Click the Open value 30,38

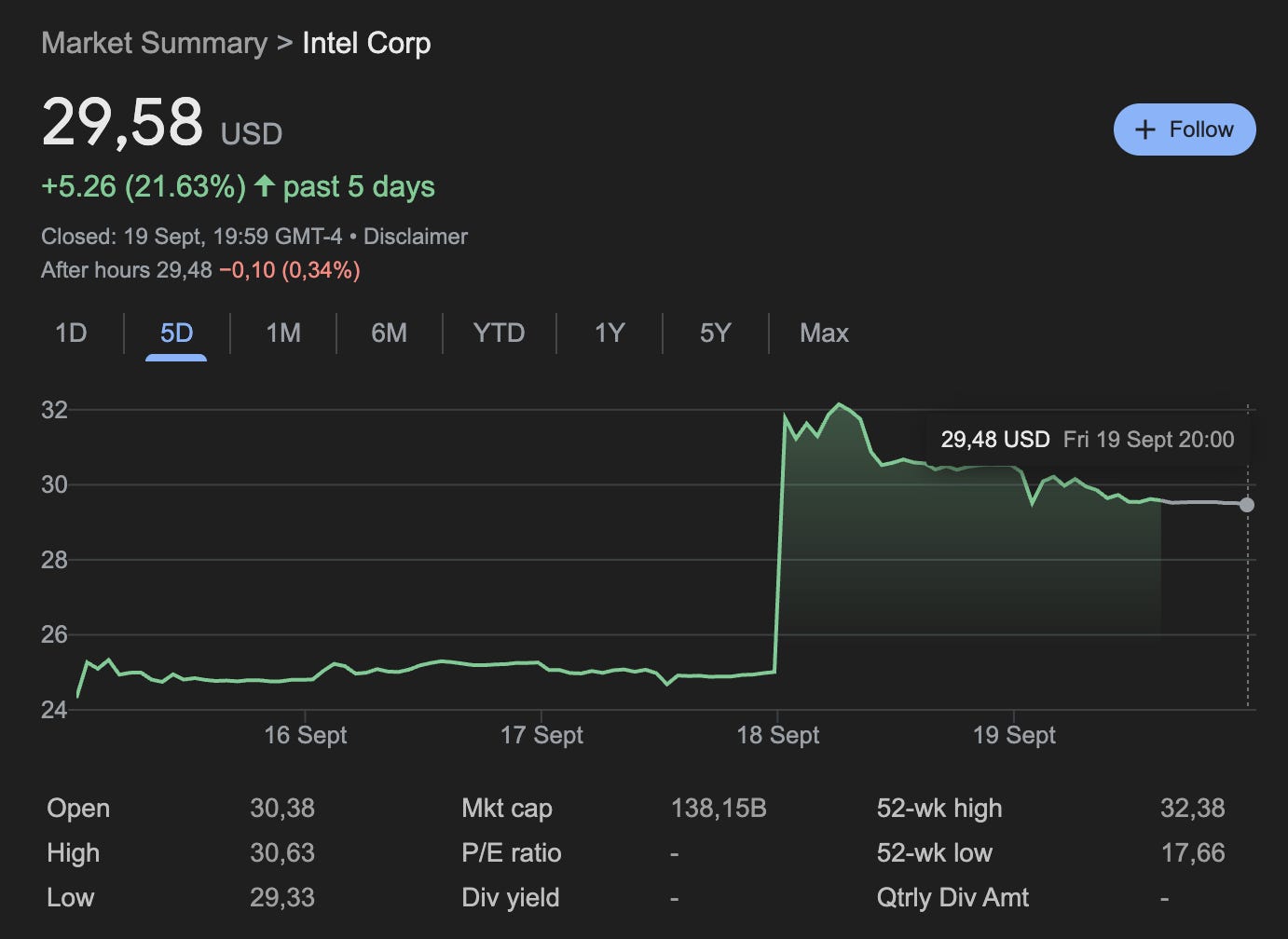(x=282, y=808)
